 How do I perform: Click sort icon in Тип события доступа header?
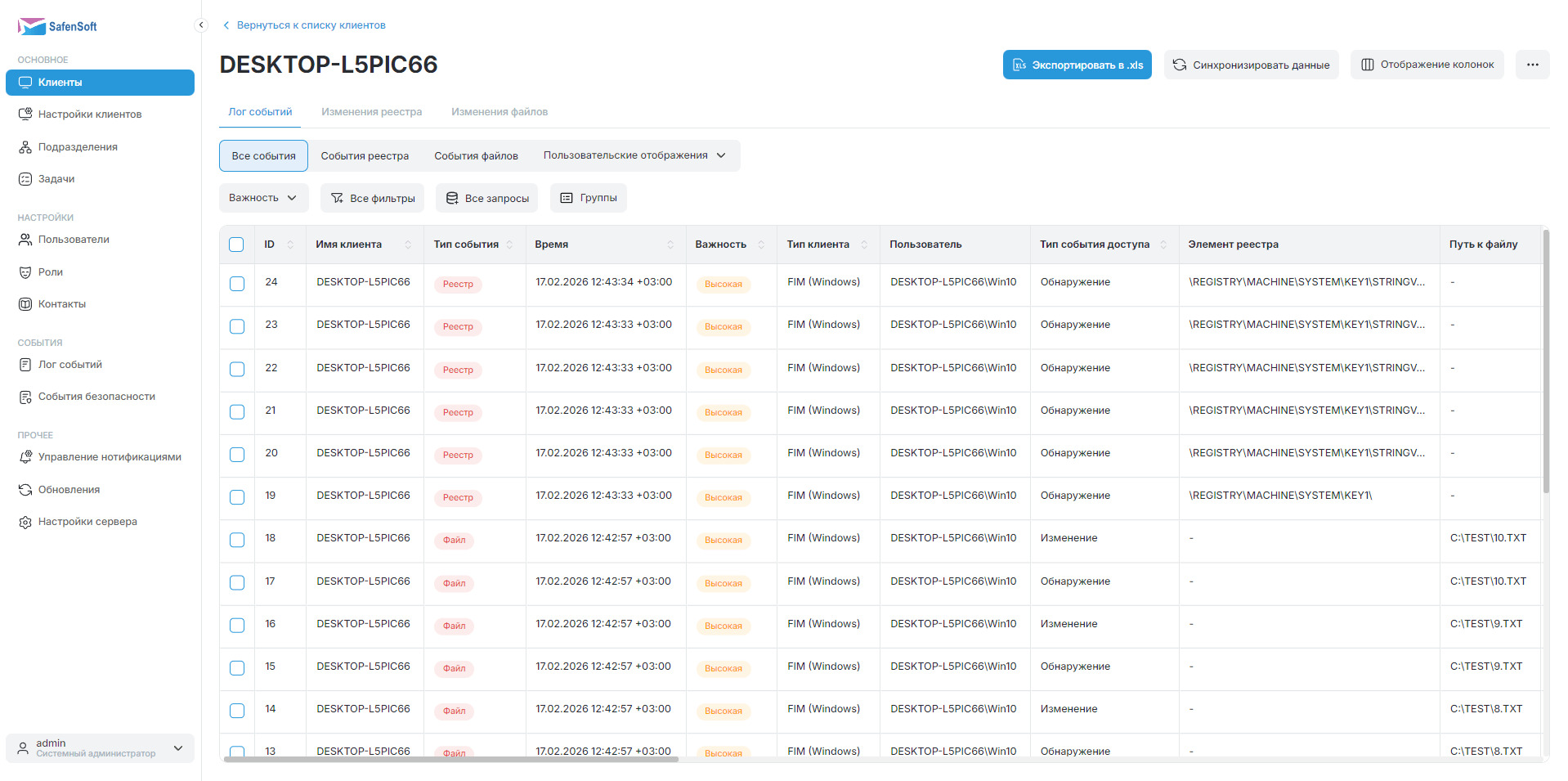pos(1163,245)
